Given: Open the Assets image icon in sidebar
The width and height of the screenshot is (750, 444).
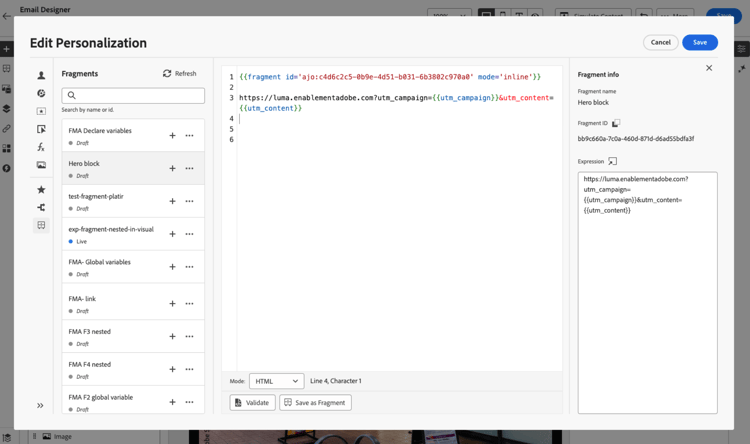Looking at the screenshot, I should [x=42, y=165].
